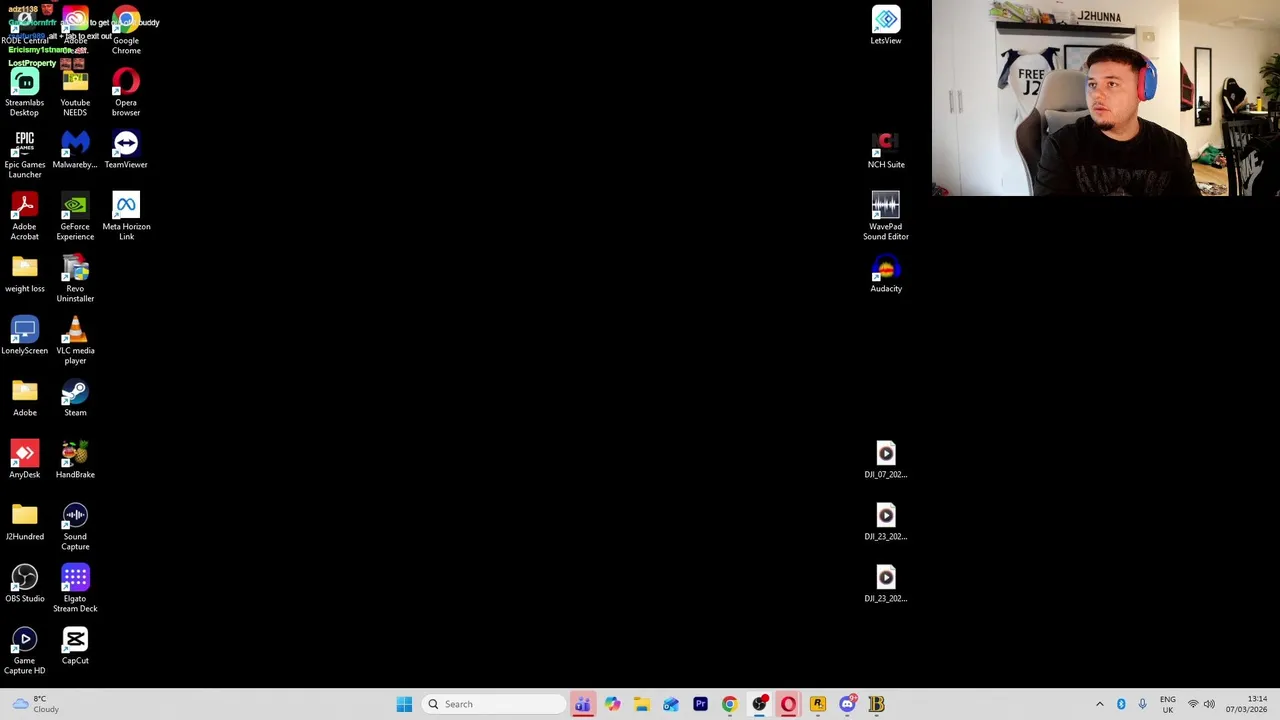Image resolution: width=1280 pixels, height=720 pixels.
Task: Launch Adobe Acrobat shortcut
Action: [24, 217]
